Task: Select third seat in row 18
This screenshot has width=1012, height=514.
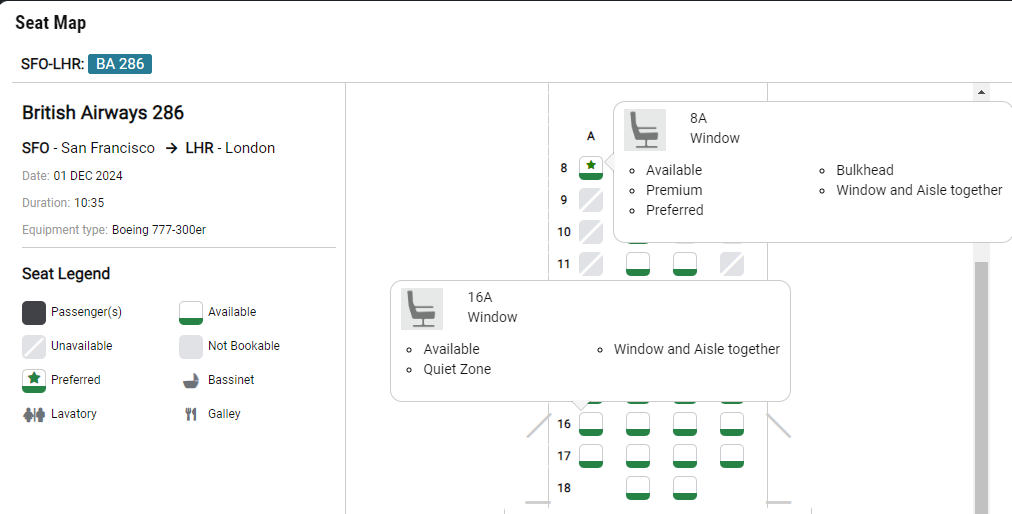Action: click(x=685, y=488)
